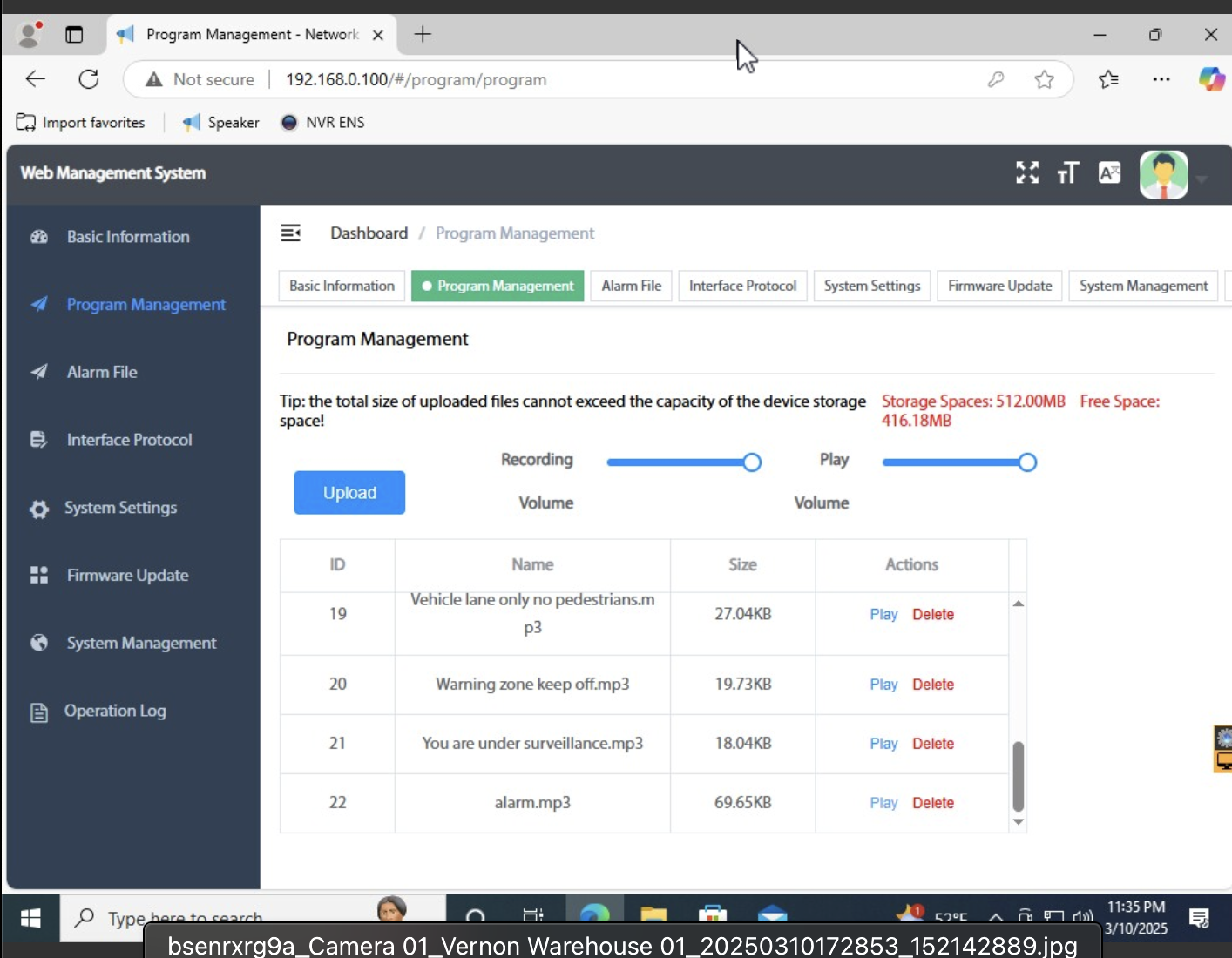Screen dimensions: 1232x958
Task: Open the Copilot icon in browser toolbar
Action: coord(1212,79)
